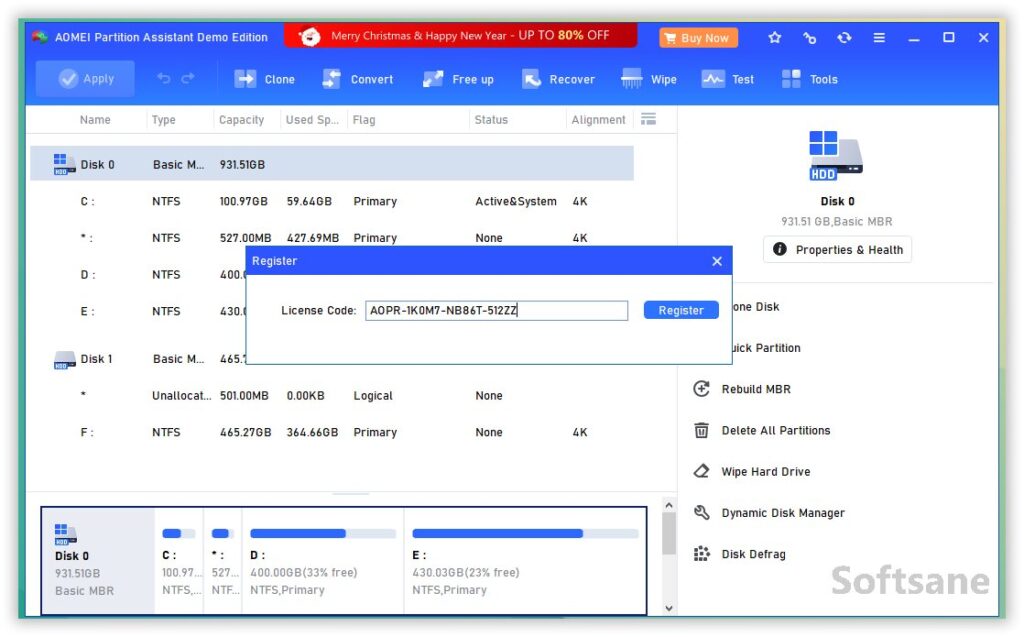Click the Disk Defrag icon

point(701,553)
